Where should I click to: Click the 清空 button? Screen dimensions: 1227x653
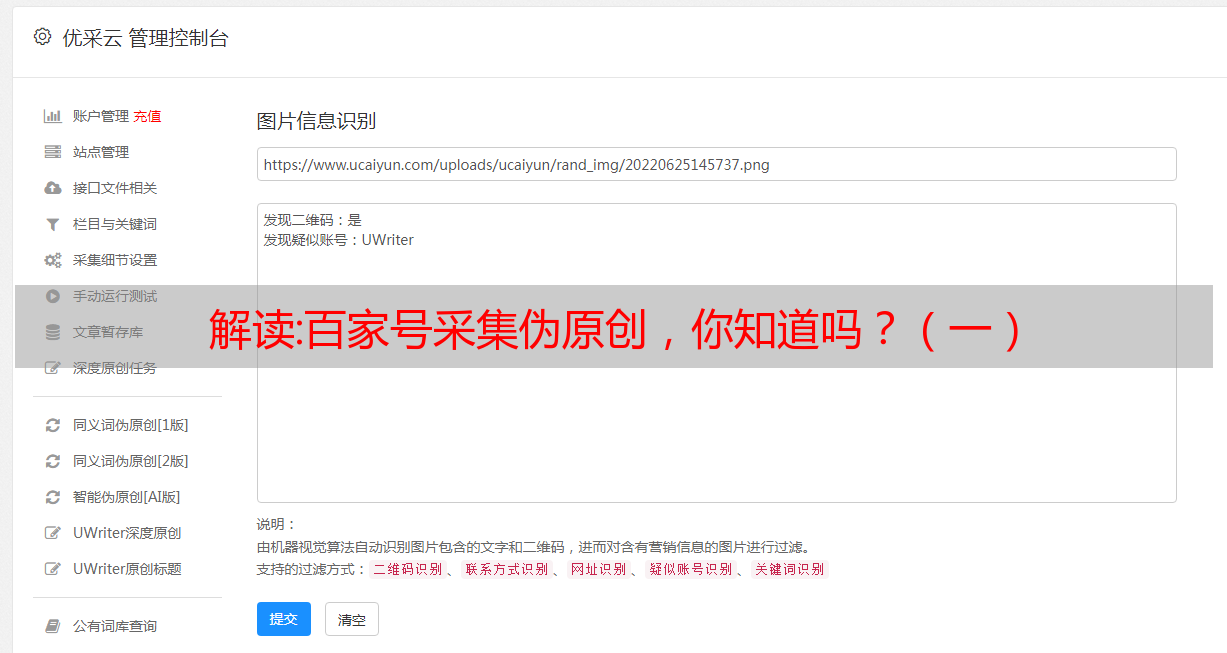[x=352, y=619]
